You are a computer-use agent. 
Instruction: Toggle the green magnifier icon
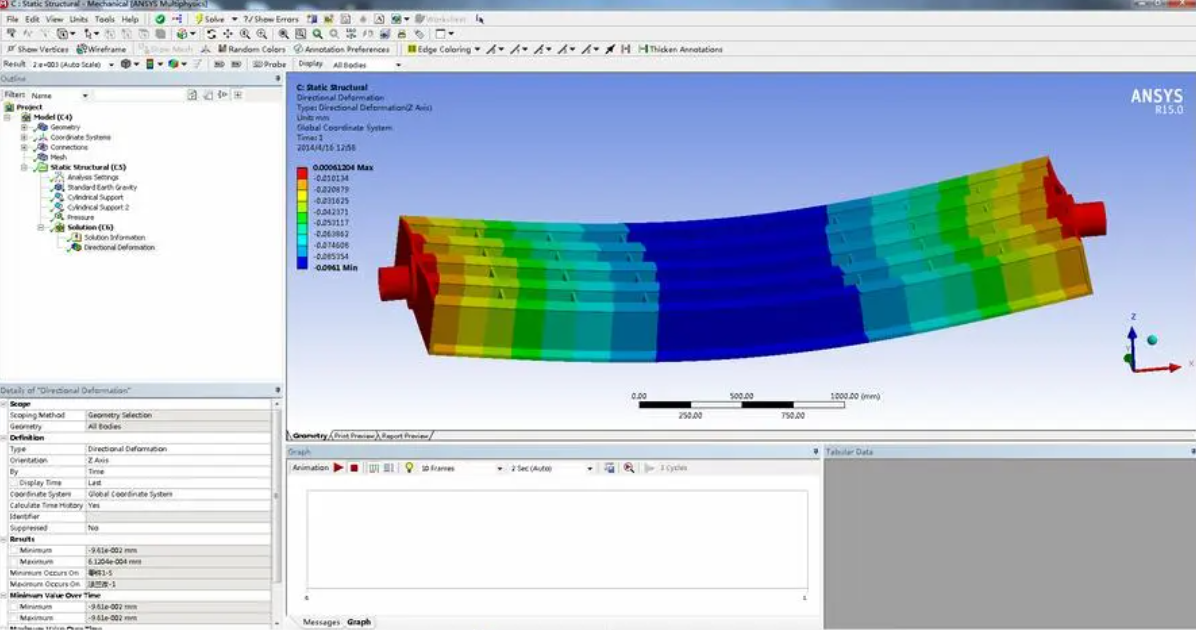pos(317,34)
